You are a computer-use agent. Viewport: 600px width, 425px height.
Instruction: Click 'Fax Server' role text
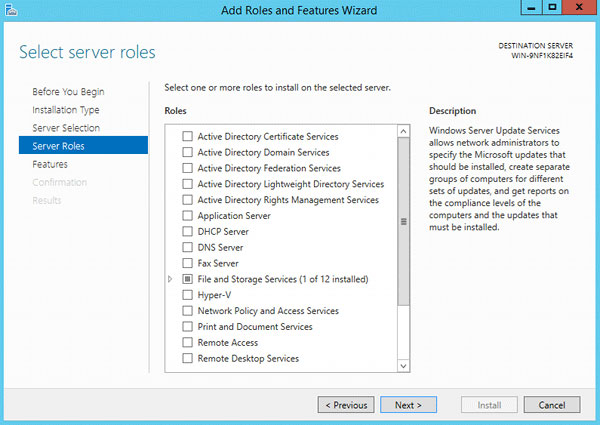coord(218,263)
